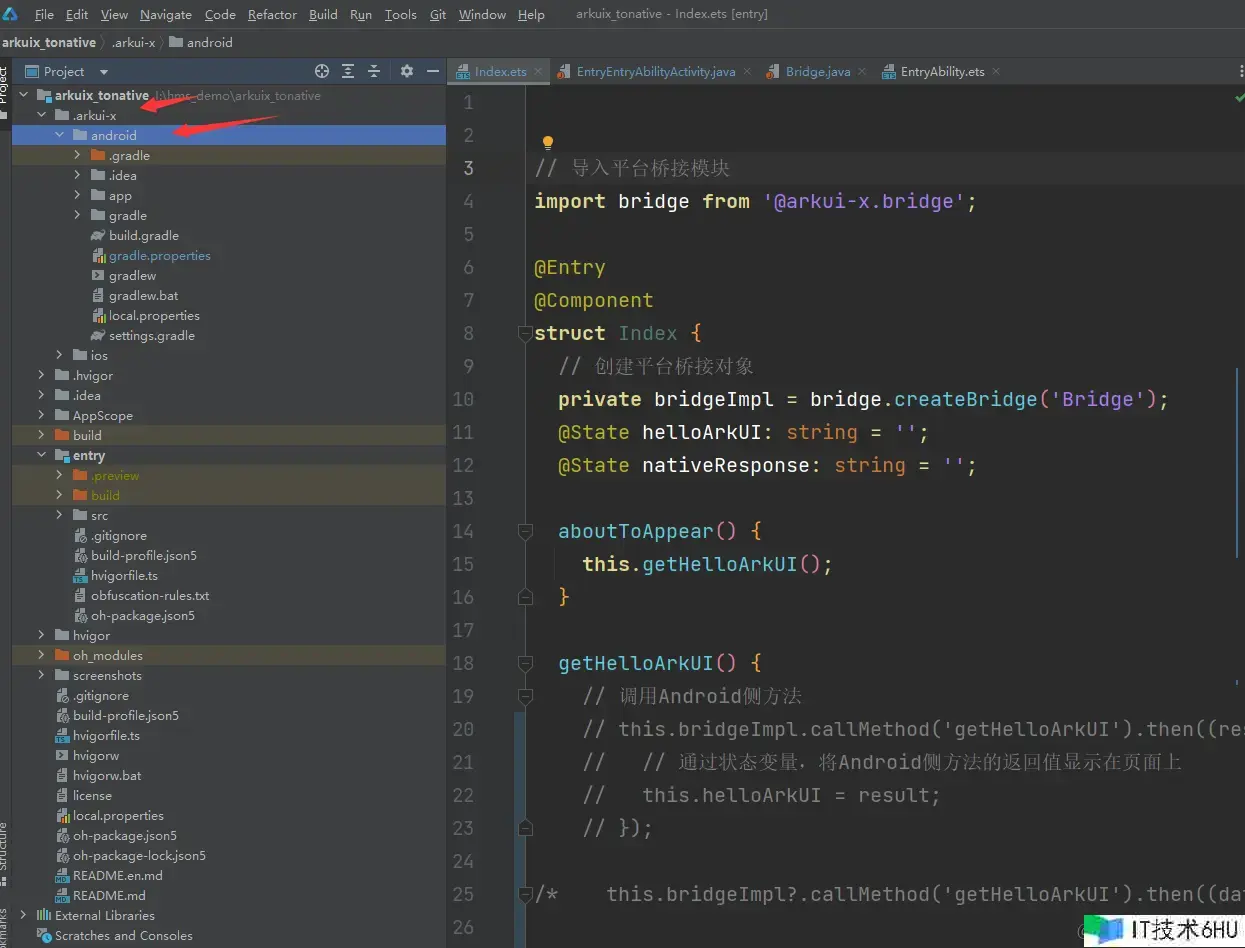1245x948 pixels.
Task: Switch to the EntryAbility.ets tab
Action: [x=942, y=72]
